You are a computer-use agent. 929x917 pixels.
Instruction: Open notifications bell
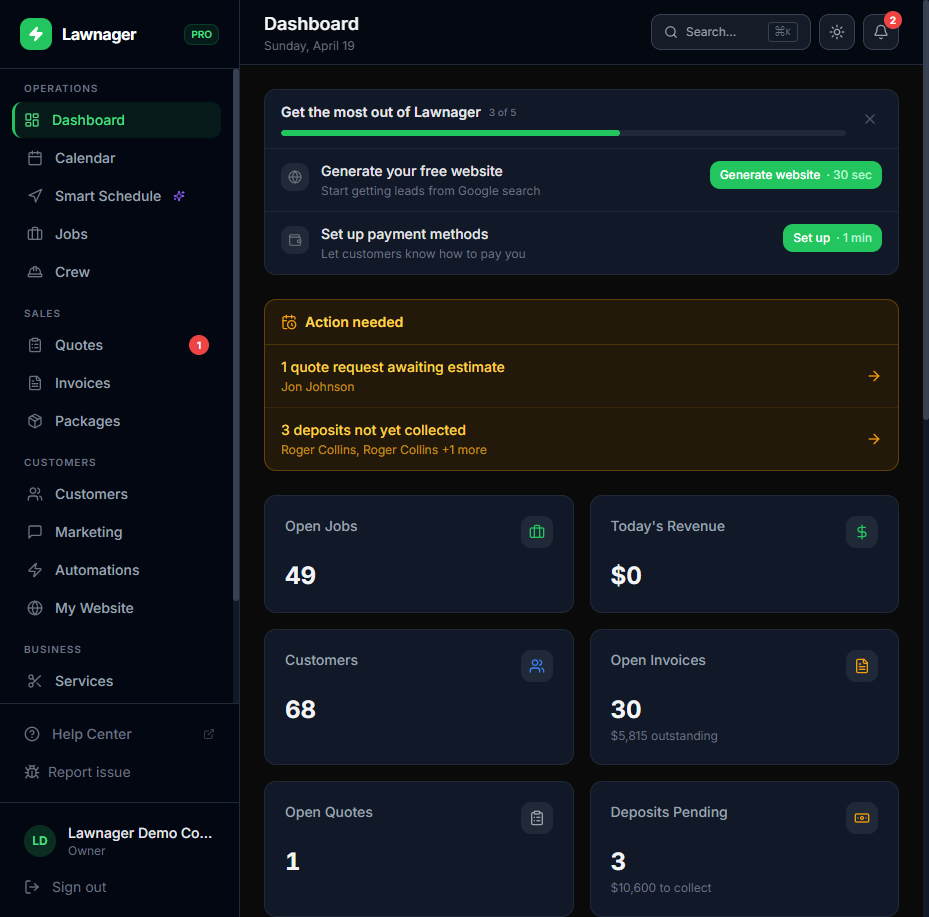click(880, 32)
